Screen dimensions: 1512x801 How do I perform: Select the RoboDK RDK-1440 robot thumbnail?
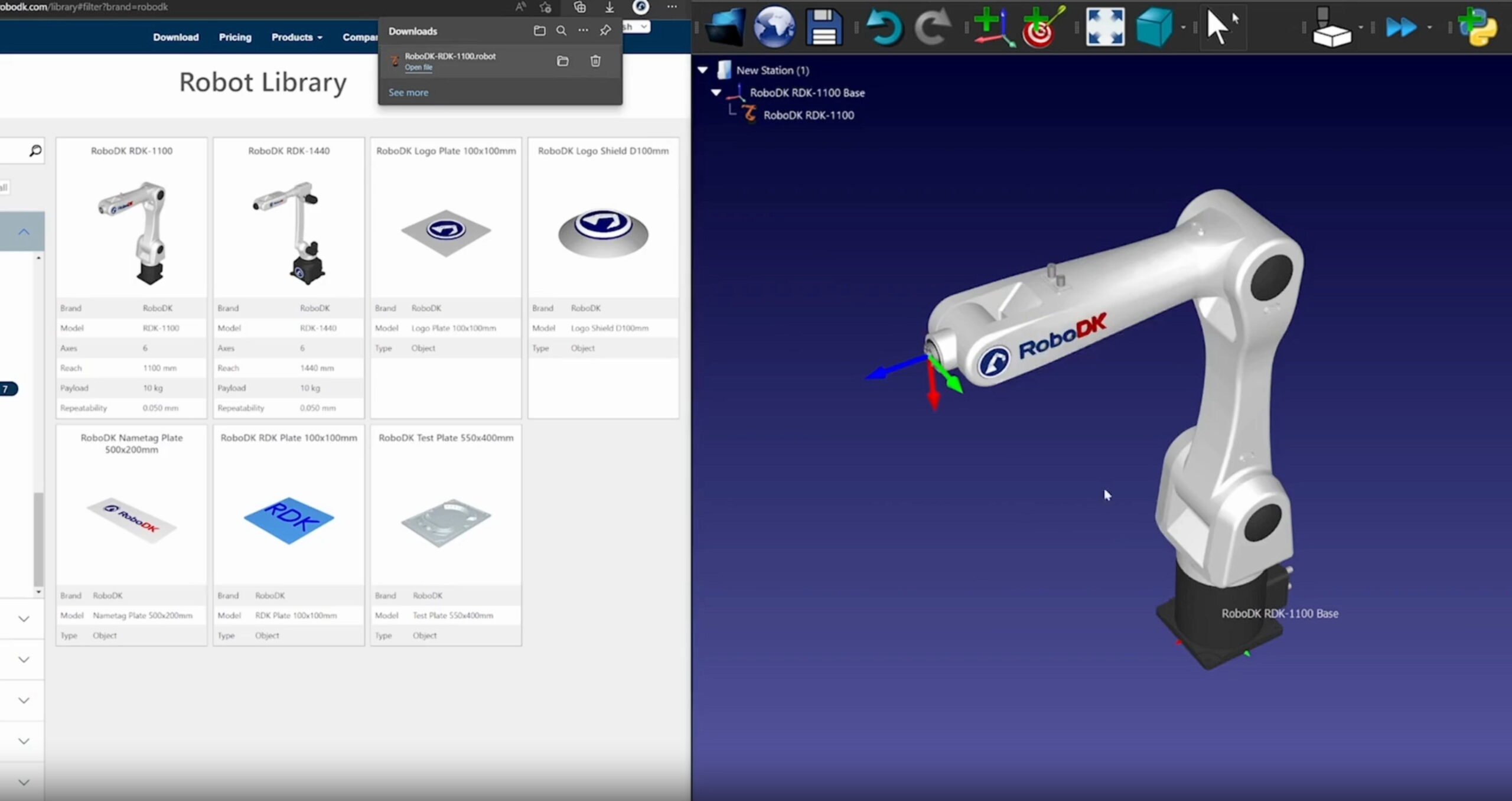289,232
